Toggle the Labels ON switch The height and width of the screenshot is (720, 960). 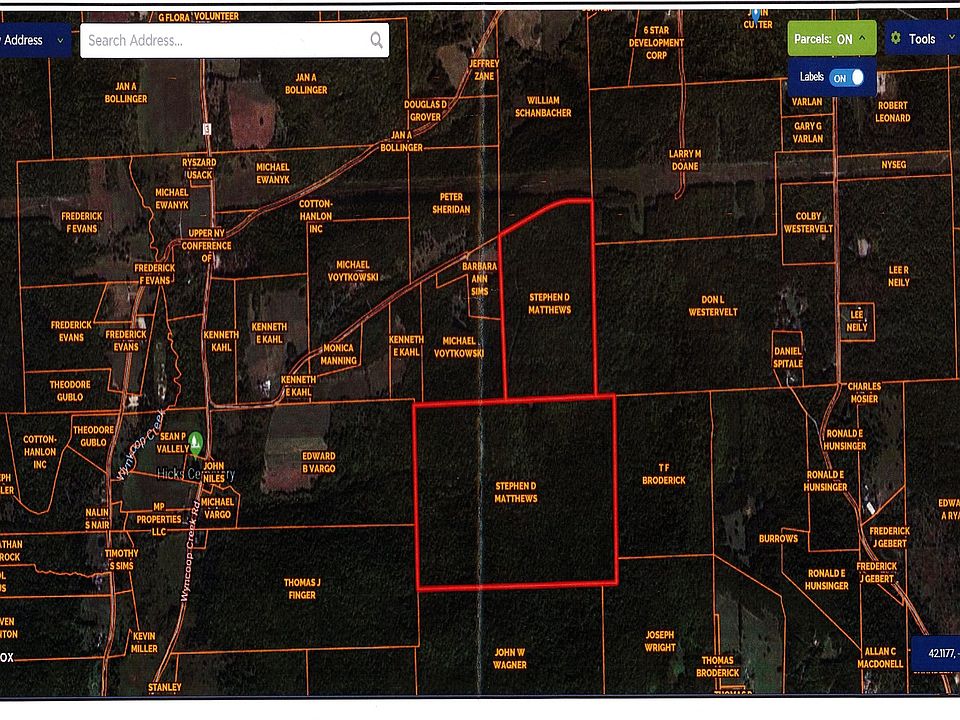[847, 78]
